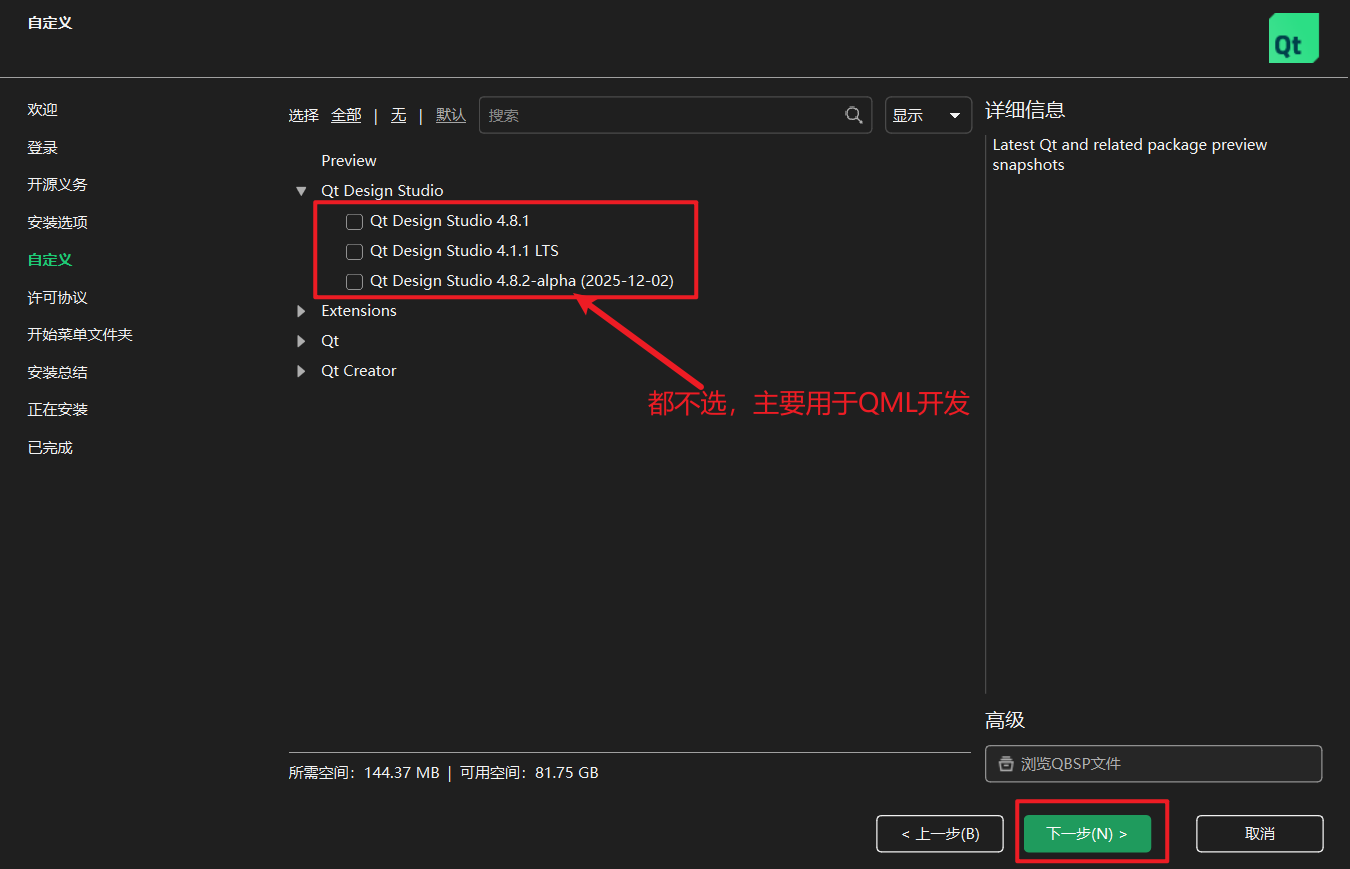Click the 4.8.2-alpha (2025-12-02) label

coord(522,281)
